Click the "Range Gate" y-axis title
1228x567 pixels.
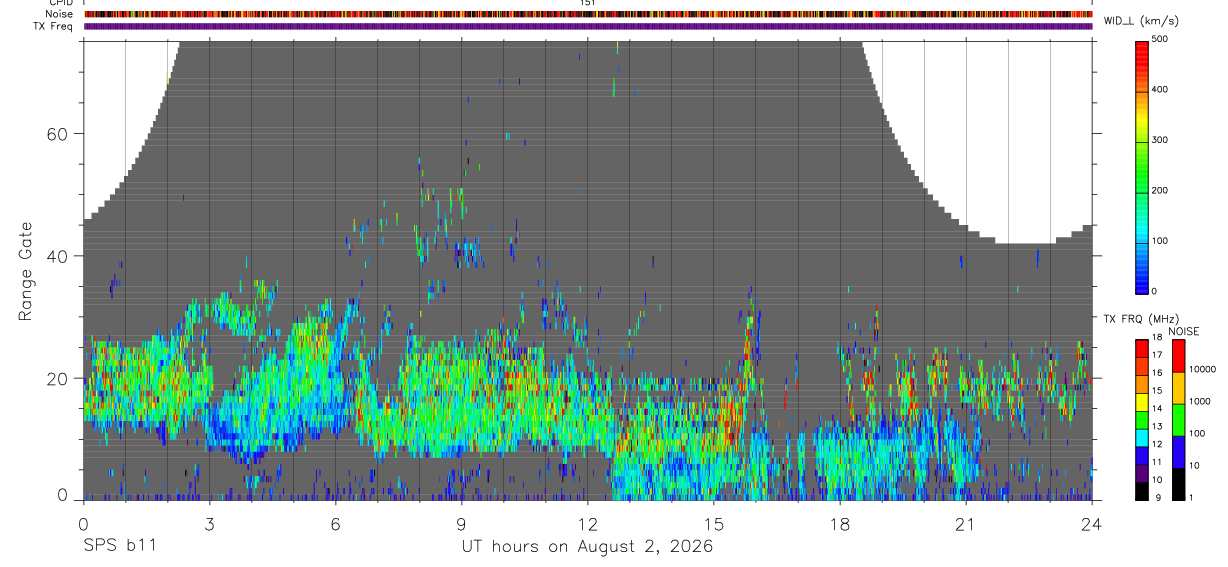click(25, 271)
